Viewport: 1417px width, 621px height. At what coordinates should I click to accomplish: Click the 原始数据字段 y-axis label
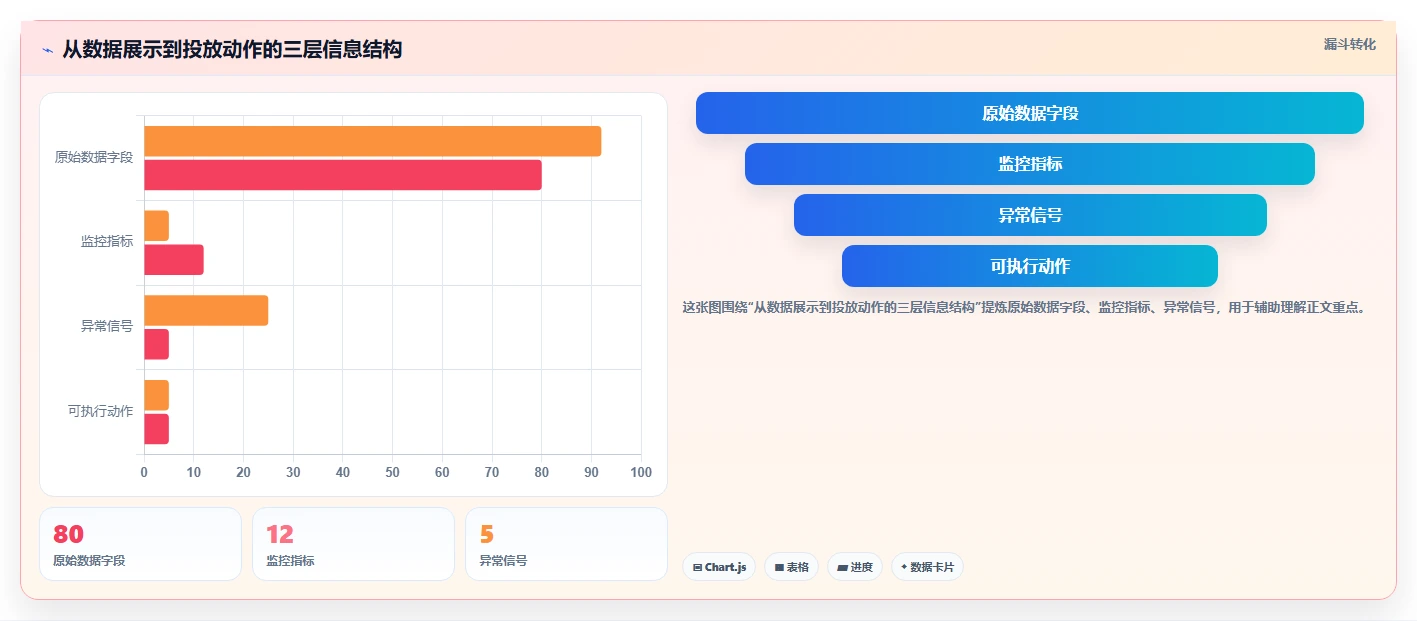tap(94, 157)
